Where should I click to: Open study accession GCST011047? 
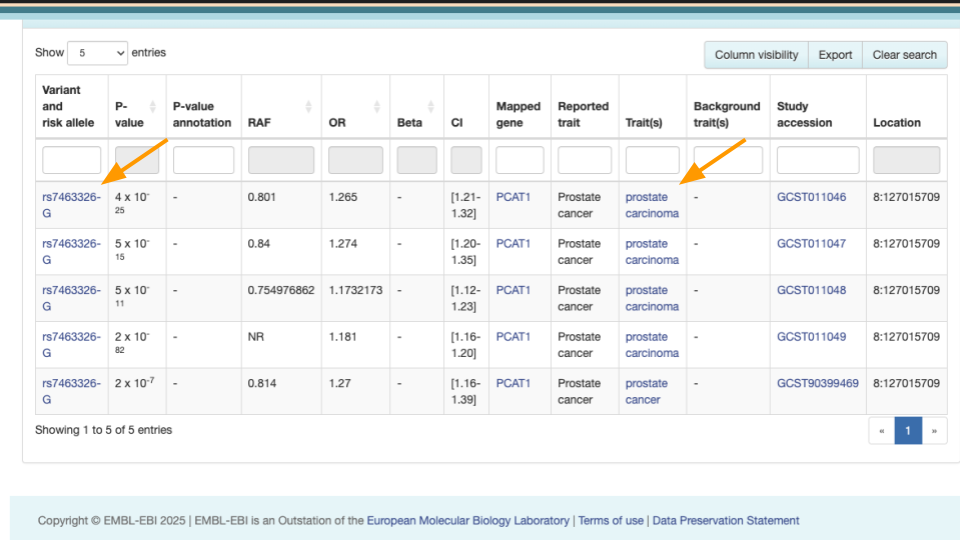point(811,244)
